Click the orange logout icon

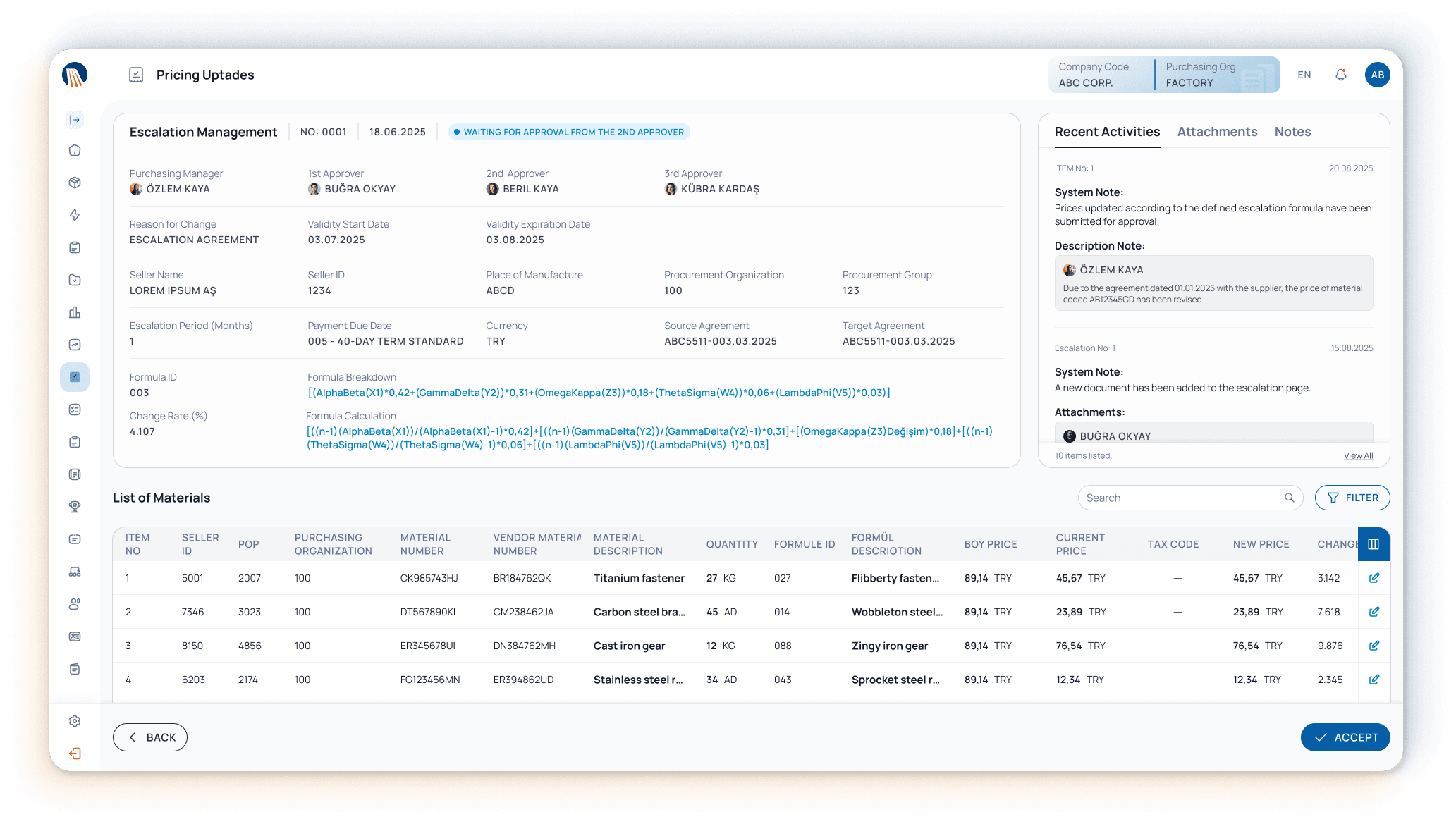click(75, 754)
